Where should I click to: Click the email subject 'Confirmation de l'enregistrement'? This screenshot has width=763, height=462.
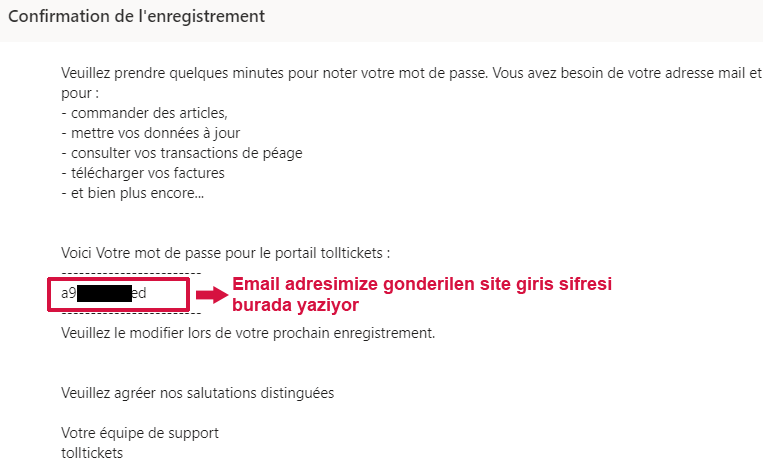[136, 17]
